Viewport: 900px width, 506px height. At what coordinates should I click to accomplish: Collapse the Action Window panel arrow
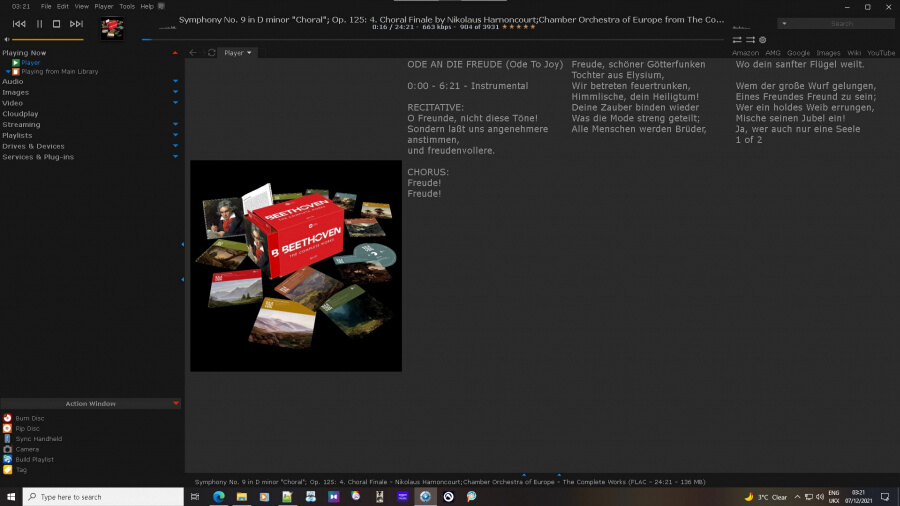pos(176,403)
